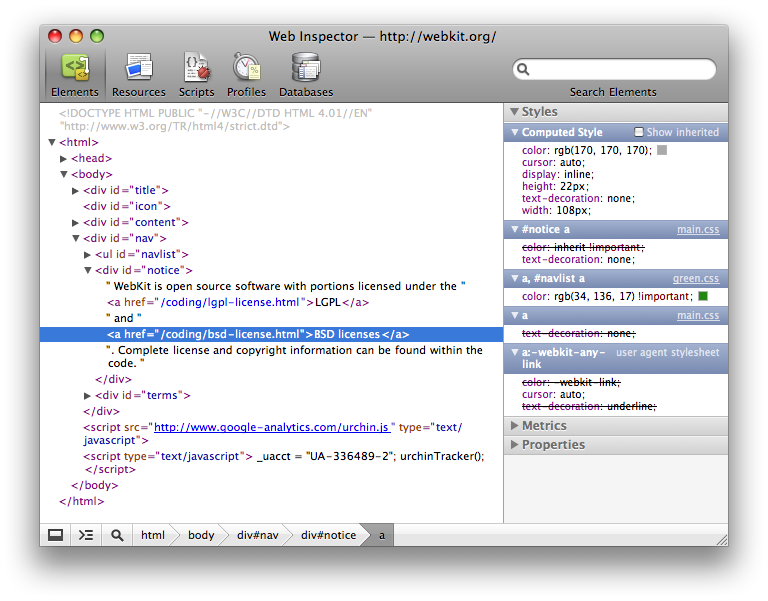Select body in the breadcrumb bar

[x=201, y=535]
